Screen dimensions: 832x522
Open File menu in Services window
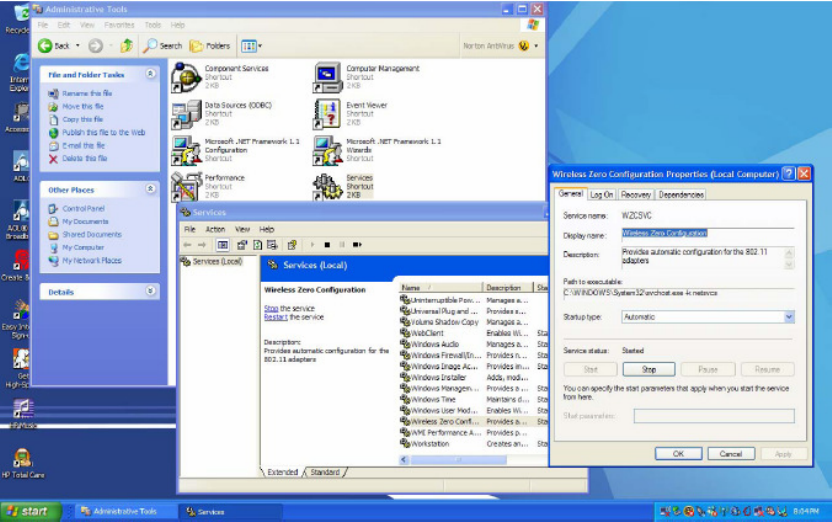[189, 229]
